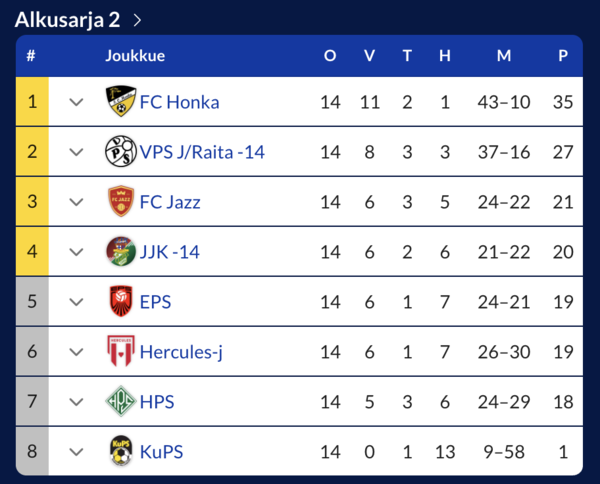The height and width of the screenshot is (484, 600).
Task: Click the KuPS yellow-black crest
Action: [x=121, y=451]
